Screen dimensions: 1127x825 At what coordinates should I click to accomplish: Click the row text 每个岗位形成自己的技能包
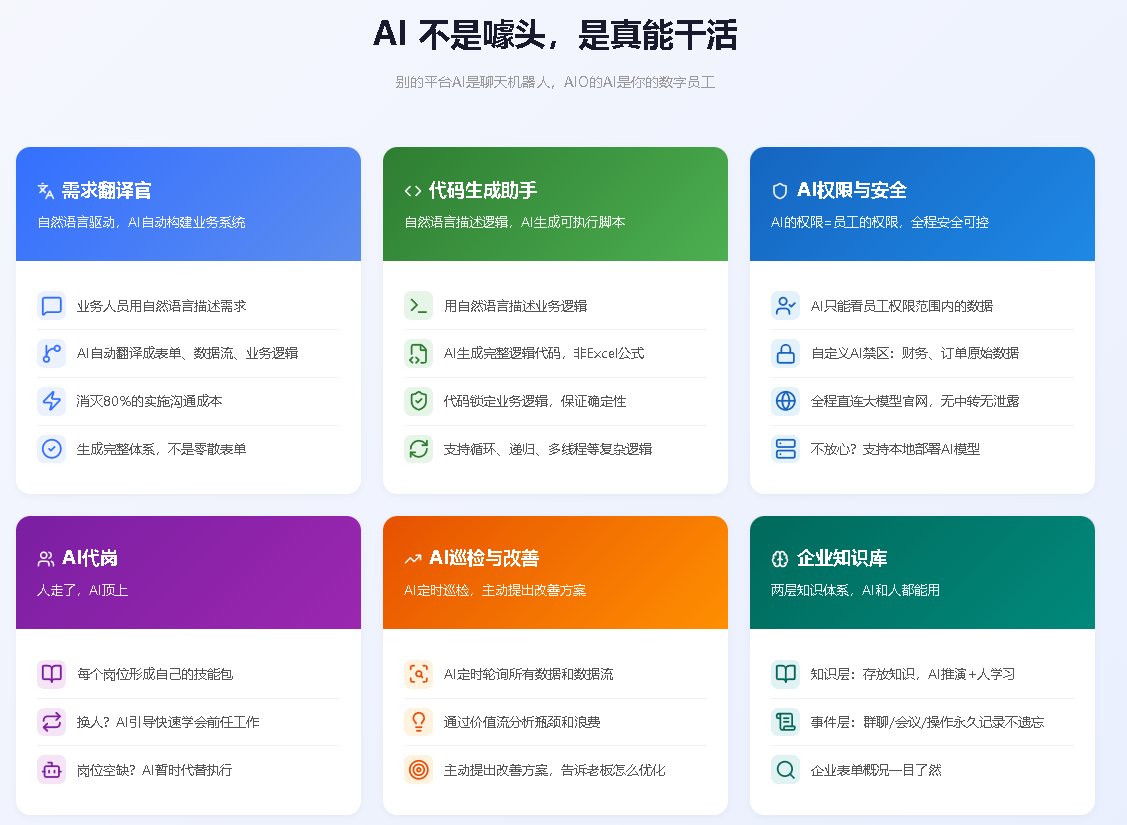[x=155, y=674]
